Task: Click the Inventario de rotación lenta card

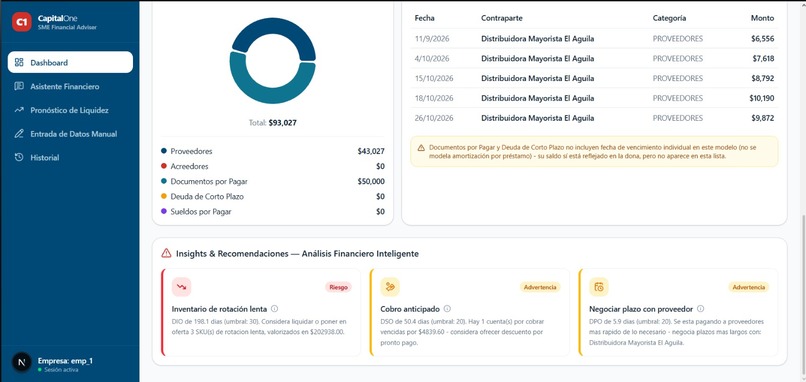Action: pyautogui.click(x=261, y=312)
